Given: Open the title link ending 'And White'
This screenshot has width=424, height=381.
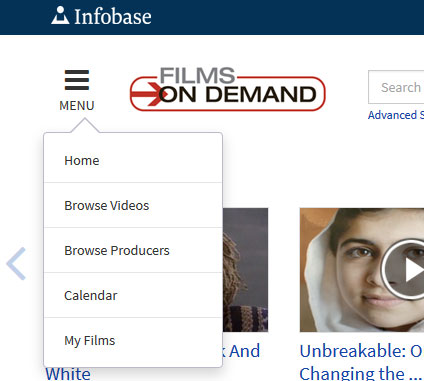Looking at the screenshot, I should click(x=153, y=362).
